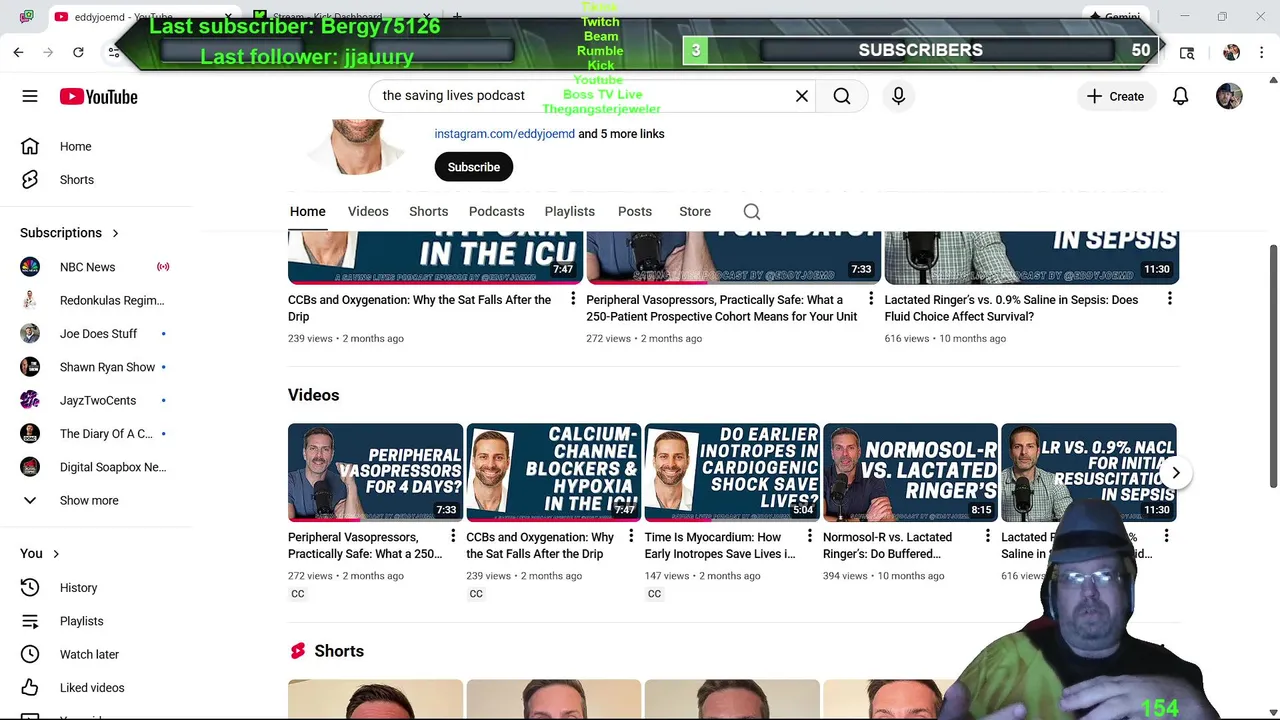Viewport: 1280px width, 720px height.
Task: Go to the YouTube logo home page
Action: tap(98, 96)
